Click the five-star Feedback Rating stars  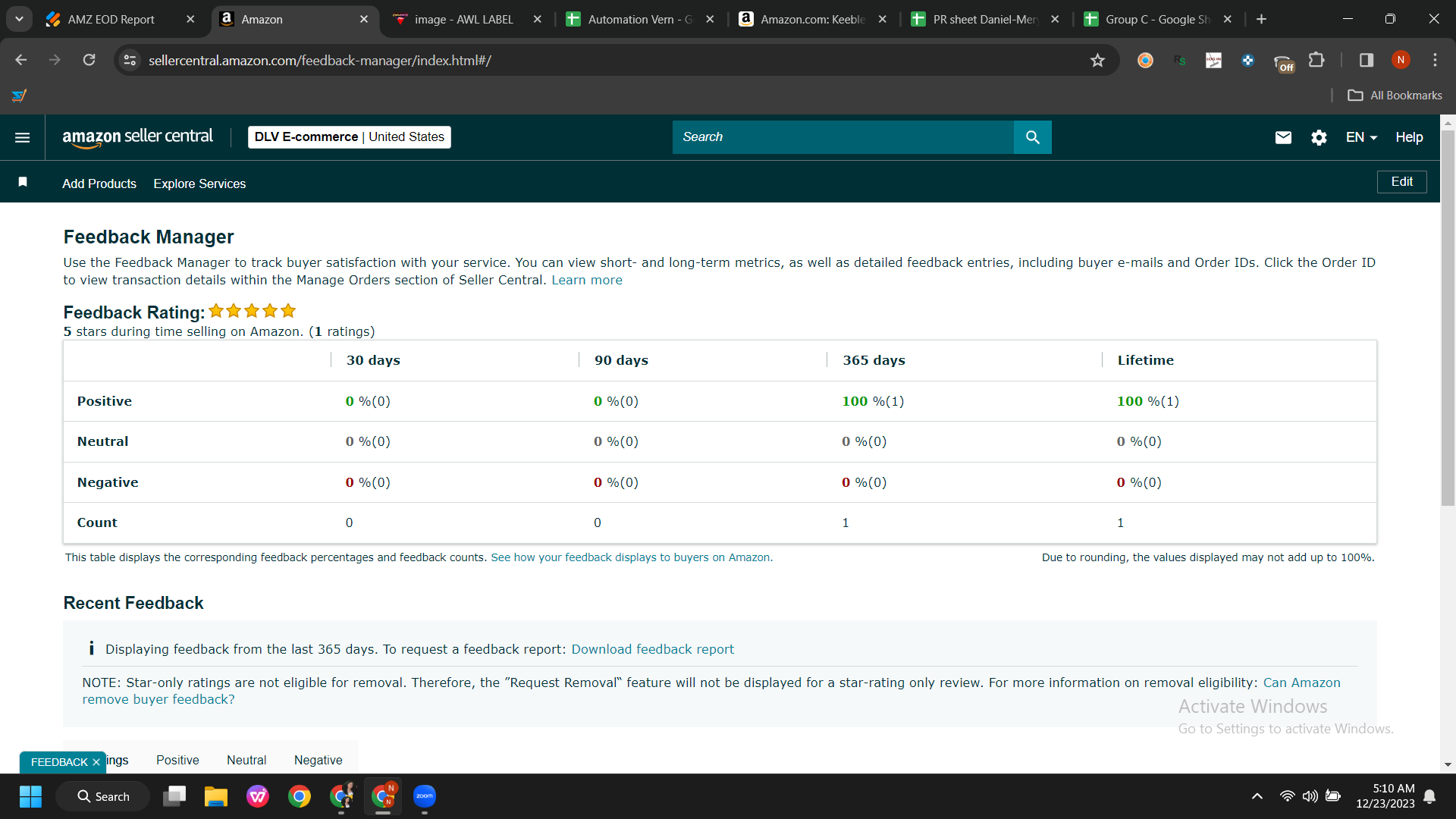[252, 311]
